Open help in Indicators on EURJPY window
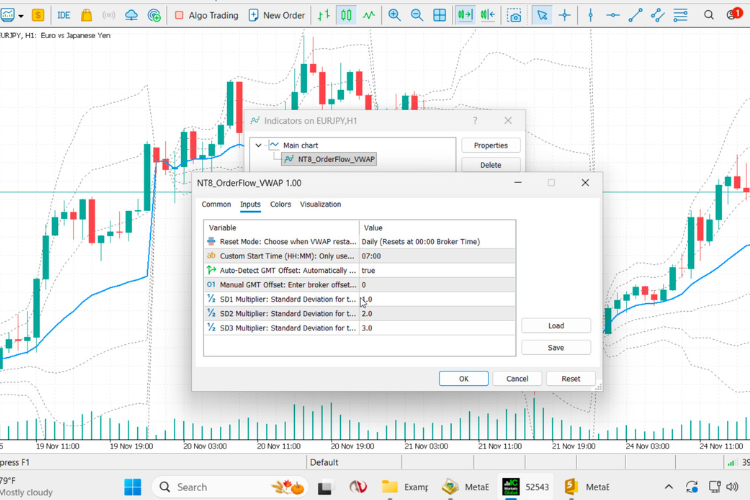Image resolution: width=750 pixels, height=500 pixels. click(x=475, y=121)
